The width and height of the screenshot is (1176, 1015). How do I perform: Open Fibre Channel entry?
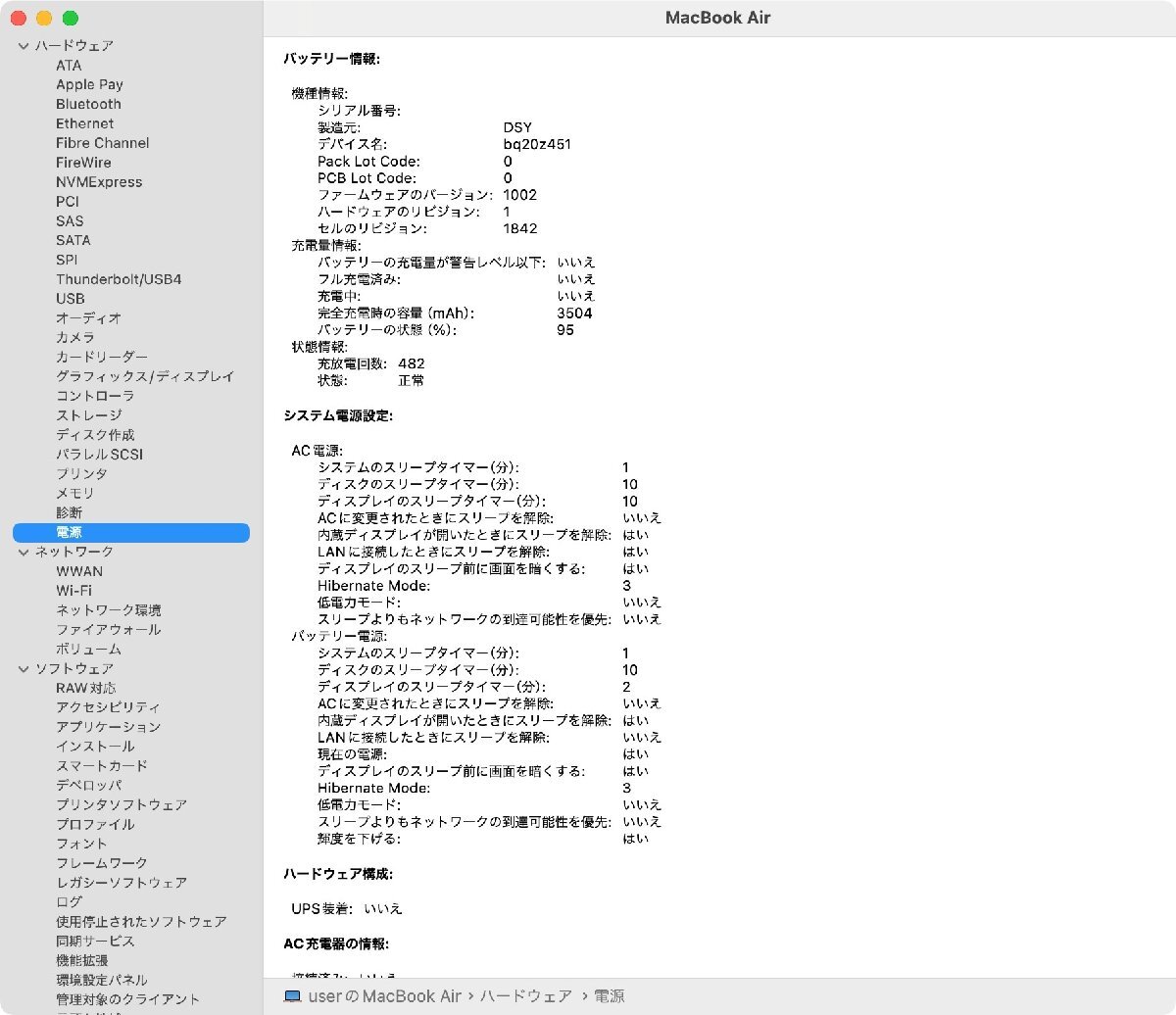pos(103,143)
